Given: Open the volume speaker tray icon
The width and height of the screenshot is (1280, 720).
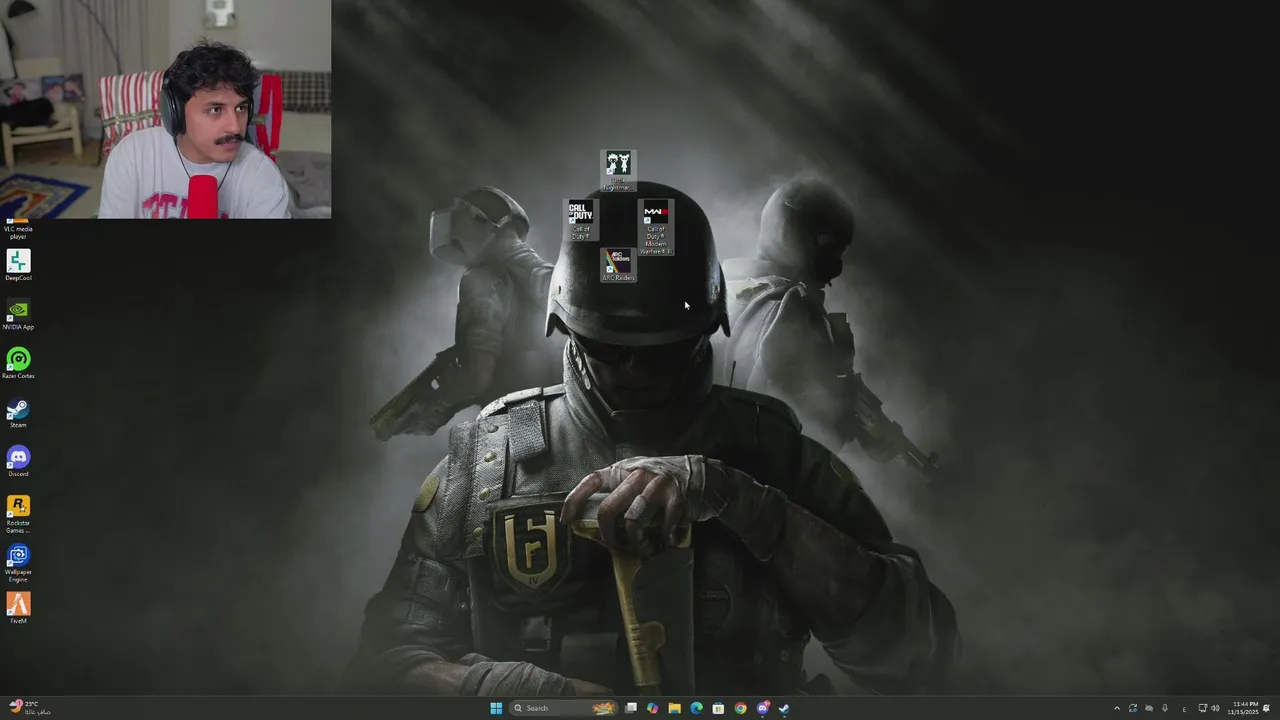Looking at the screenshot, I should pyautogui.click(x=1215, y=708).
